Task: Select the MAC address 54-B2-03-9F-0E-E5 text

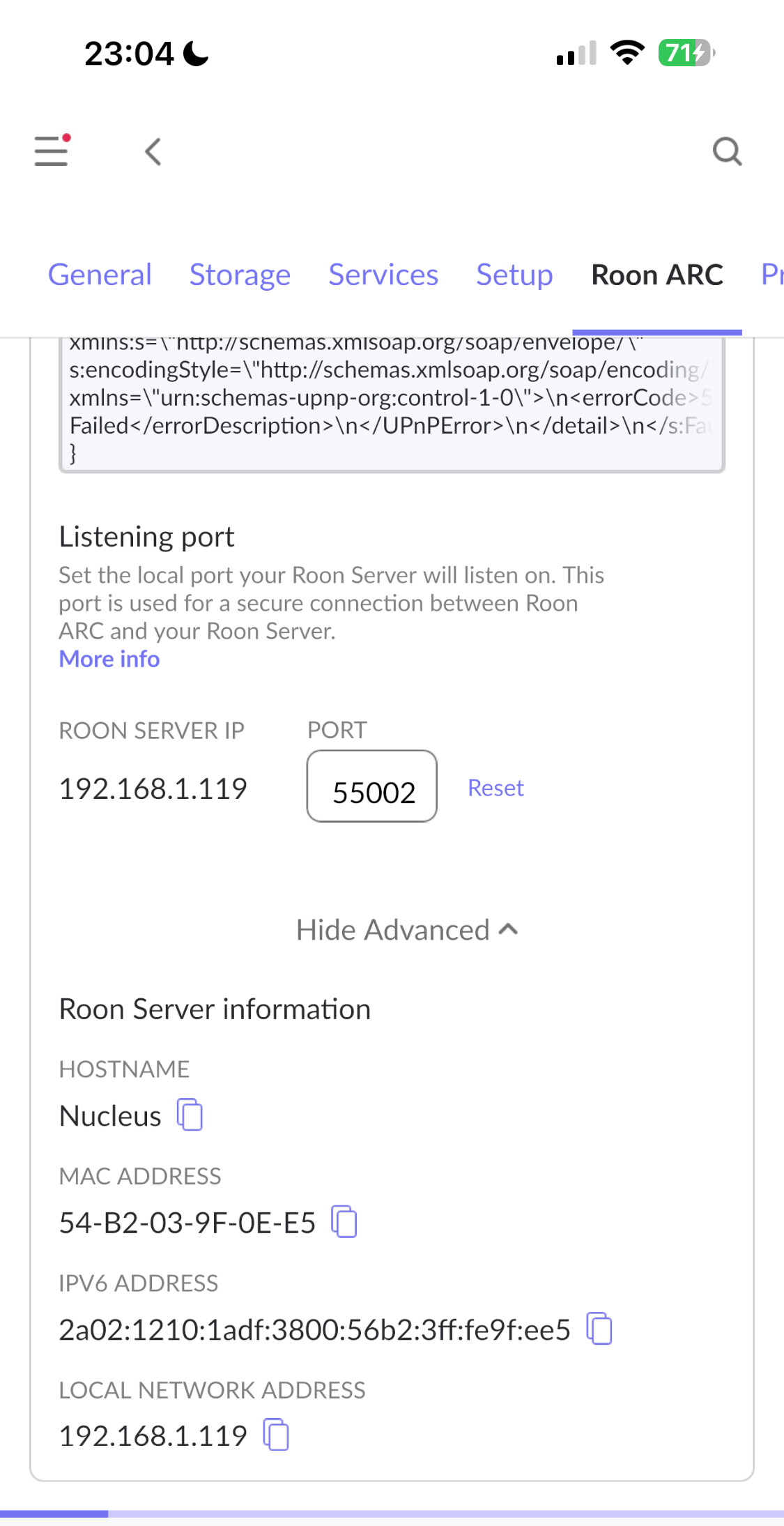Action: coord(187,1223)
